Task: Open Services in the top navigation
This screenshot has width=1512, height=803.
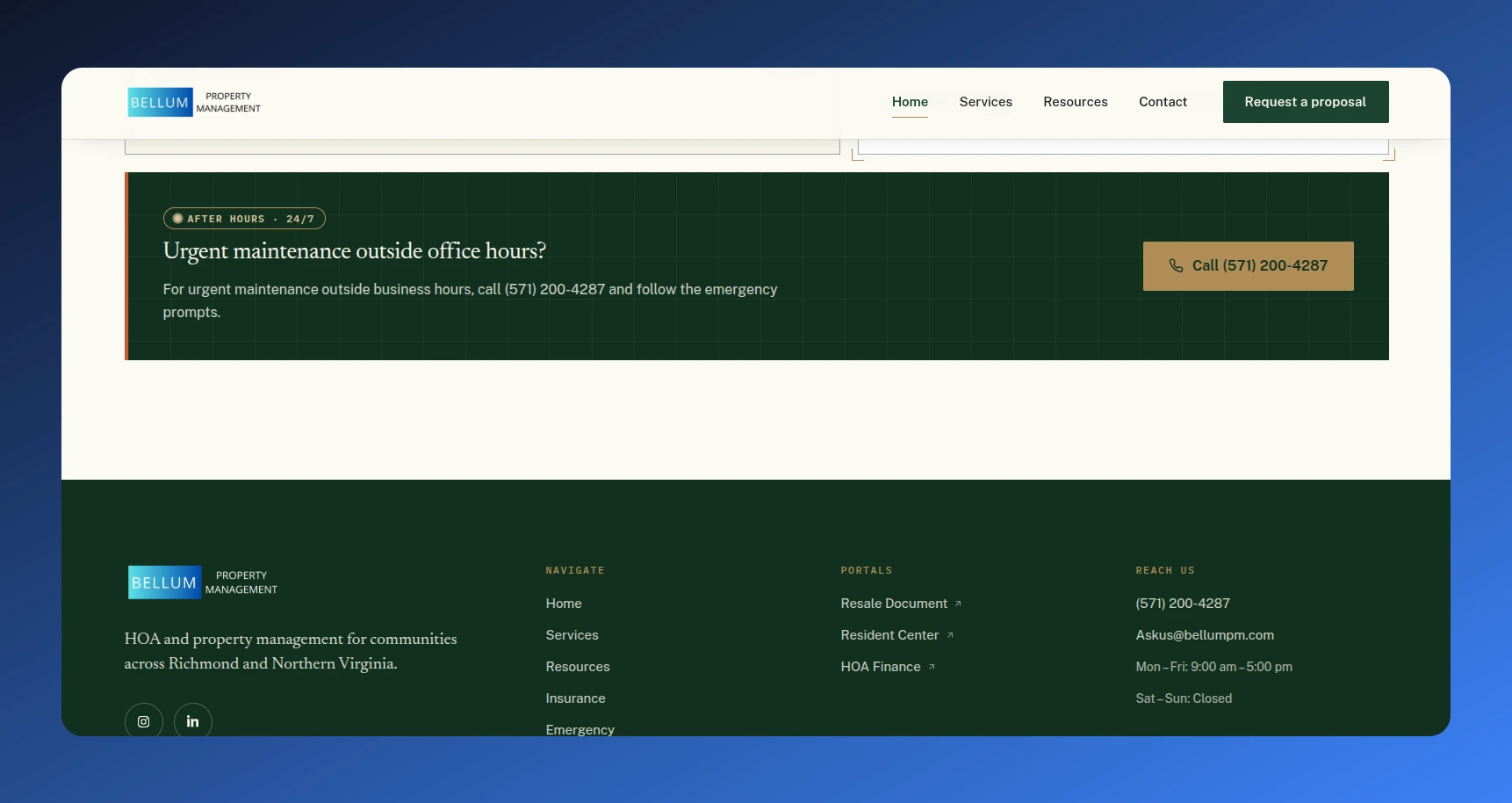Action: pos(985,102)
